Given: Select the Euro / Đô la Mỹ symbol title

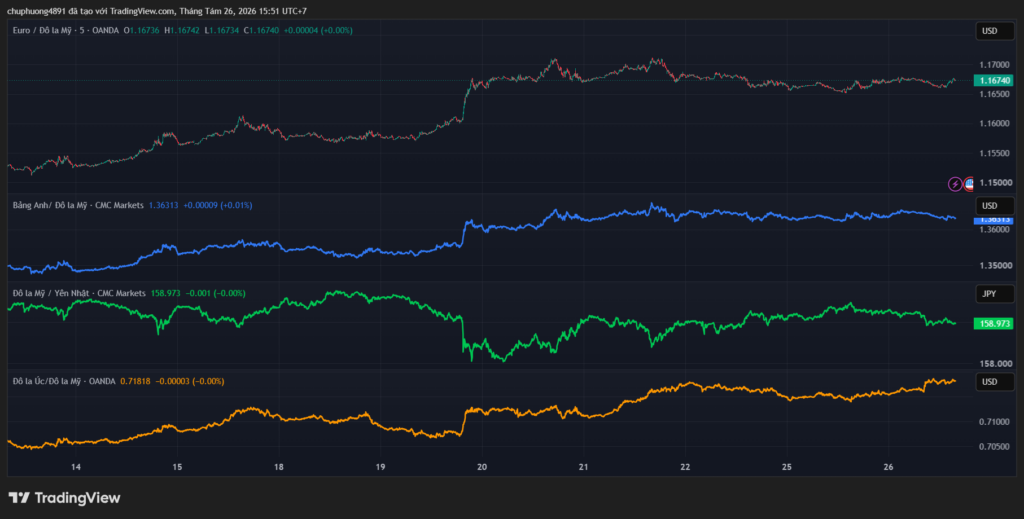Looking at the screenshot, I should (x=65, y=30).
